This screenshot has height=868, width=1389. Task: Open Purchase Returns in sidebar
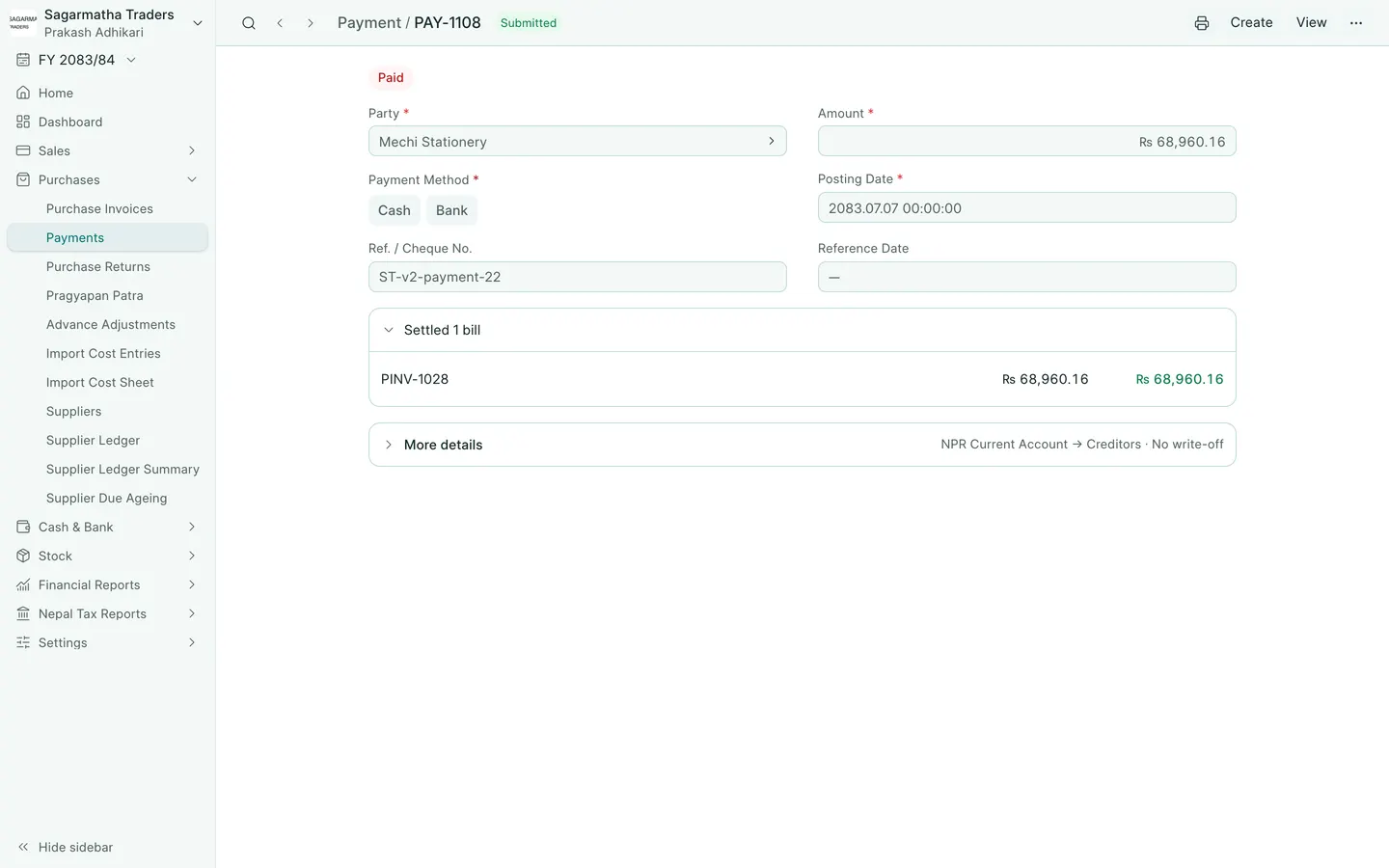click(x=98, y=267)
